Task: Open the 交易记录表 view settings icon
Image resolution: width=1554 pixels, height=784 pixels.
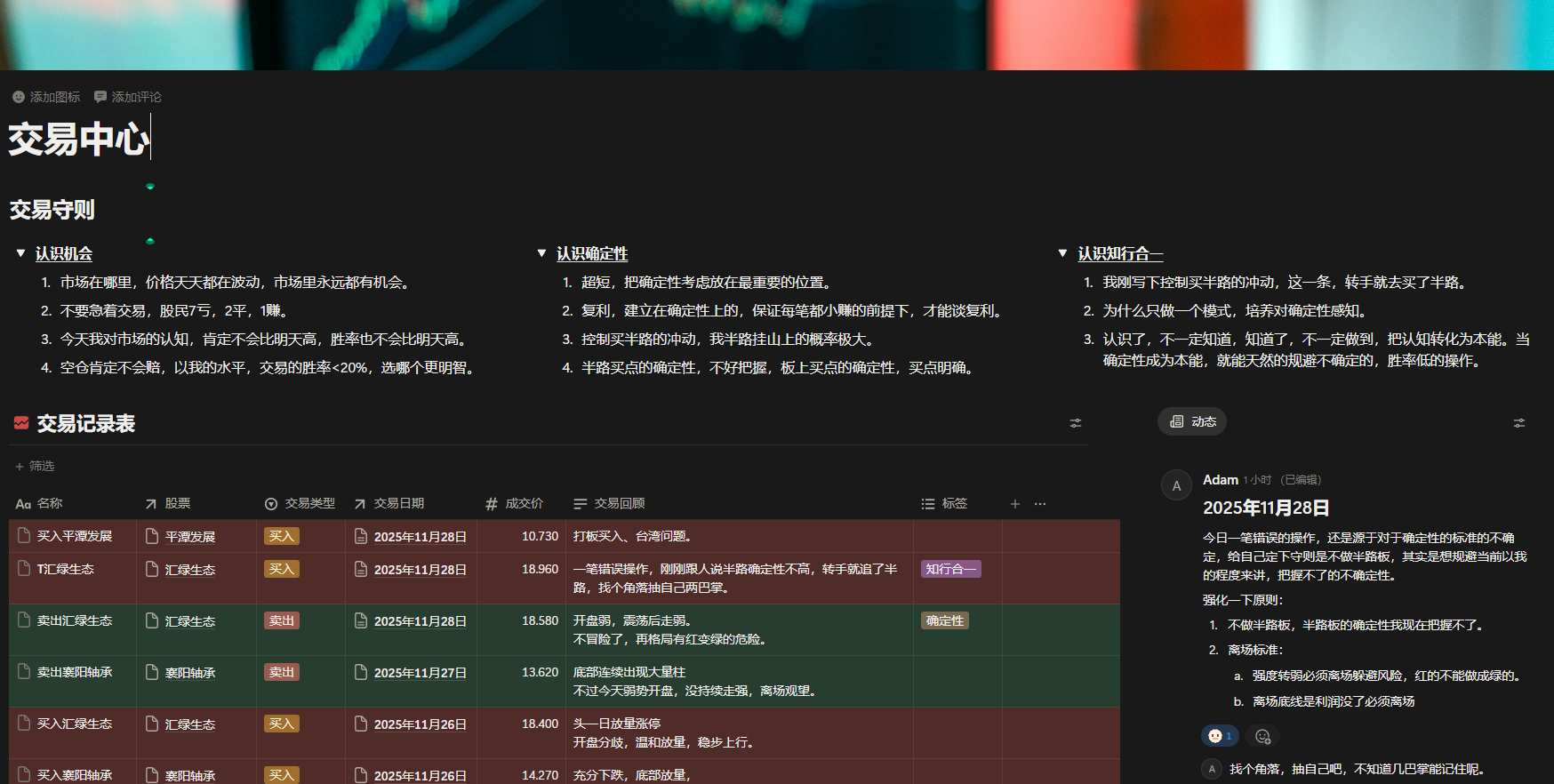Action: coord(1076,423)
